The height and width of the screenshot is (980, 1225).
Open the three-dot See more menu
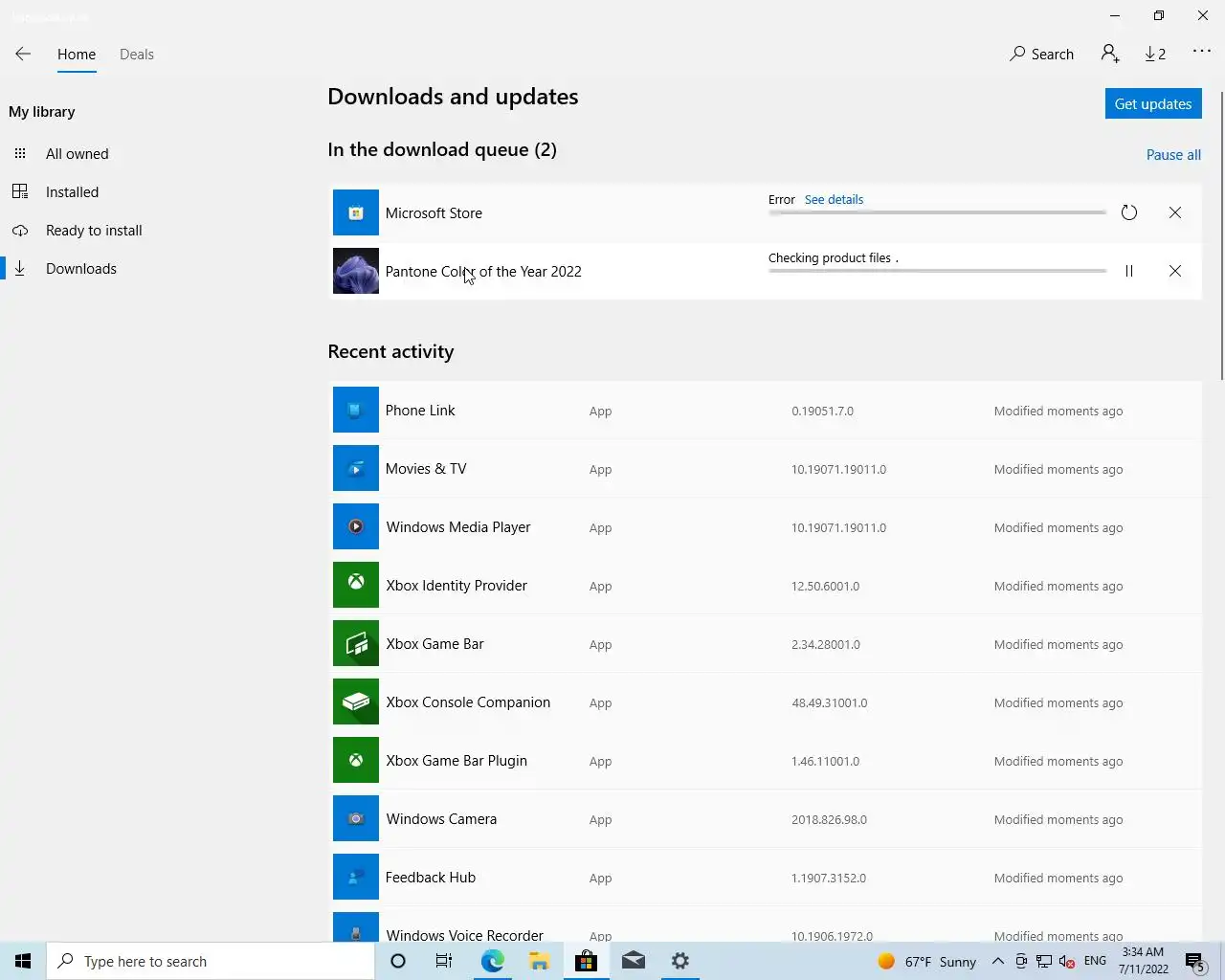point(1202,52)
